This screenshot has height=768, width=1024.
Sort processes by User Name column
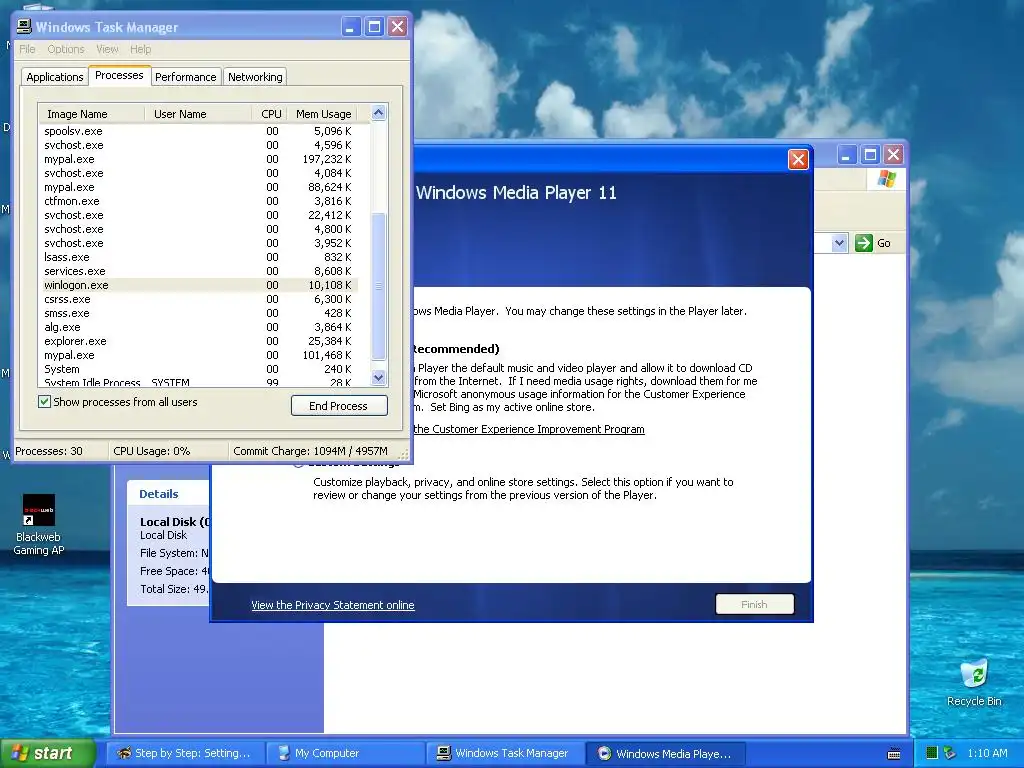tap(198, 114)
